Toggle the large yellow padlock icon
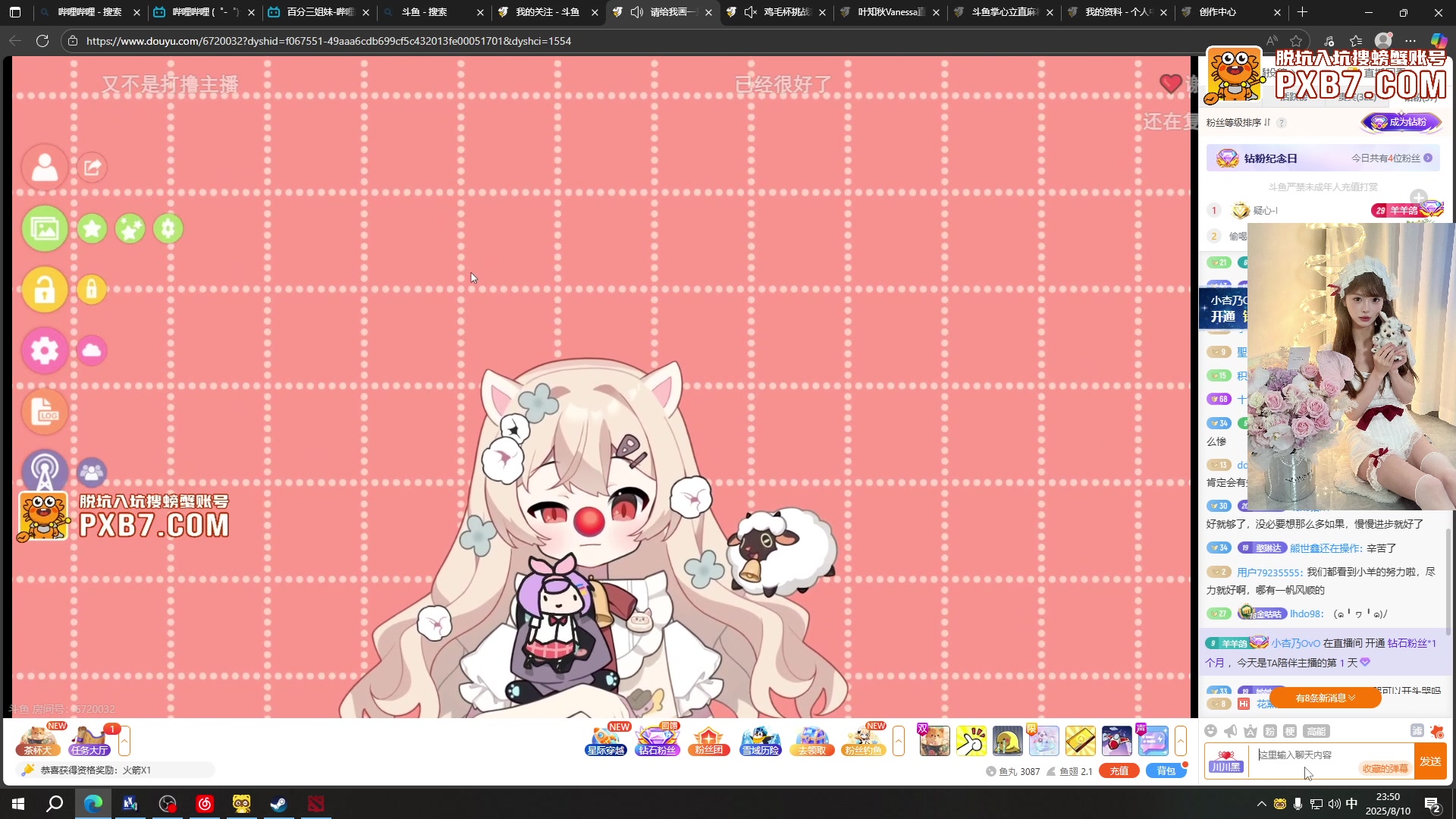The width and height of the screenshot is (1456, 819). [x=45, y=289]
